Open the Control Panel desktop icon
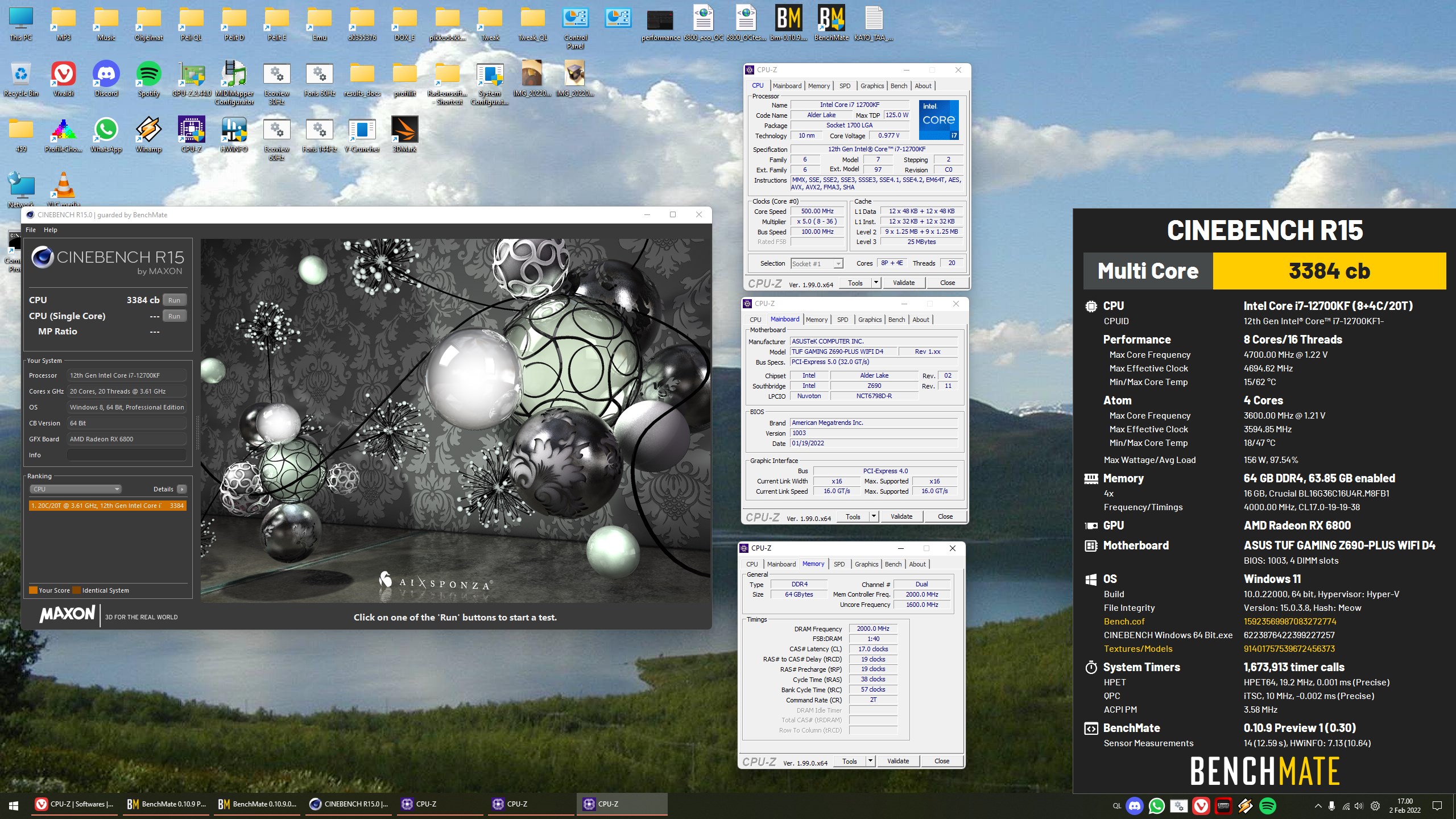This screenshot has height=819, width=1456. [x=575, y=27]
